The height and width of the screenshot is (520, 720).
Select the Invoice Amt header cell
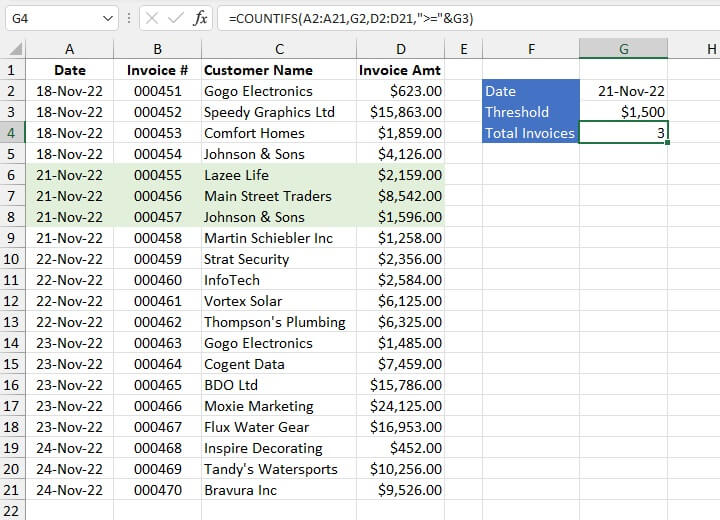(x=400, y=70)
